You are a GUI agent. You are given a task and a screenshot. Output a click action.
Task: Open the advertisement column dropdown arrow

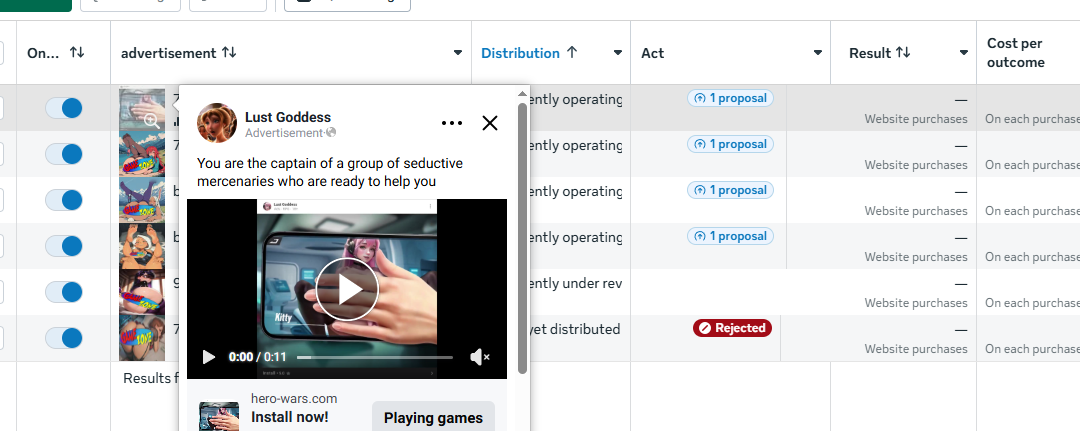point(458,53)
